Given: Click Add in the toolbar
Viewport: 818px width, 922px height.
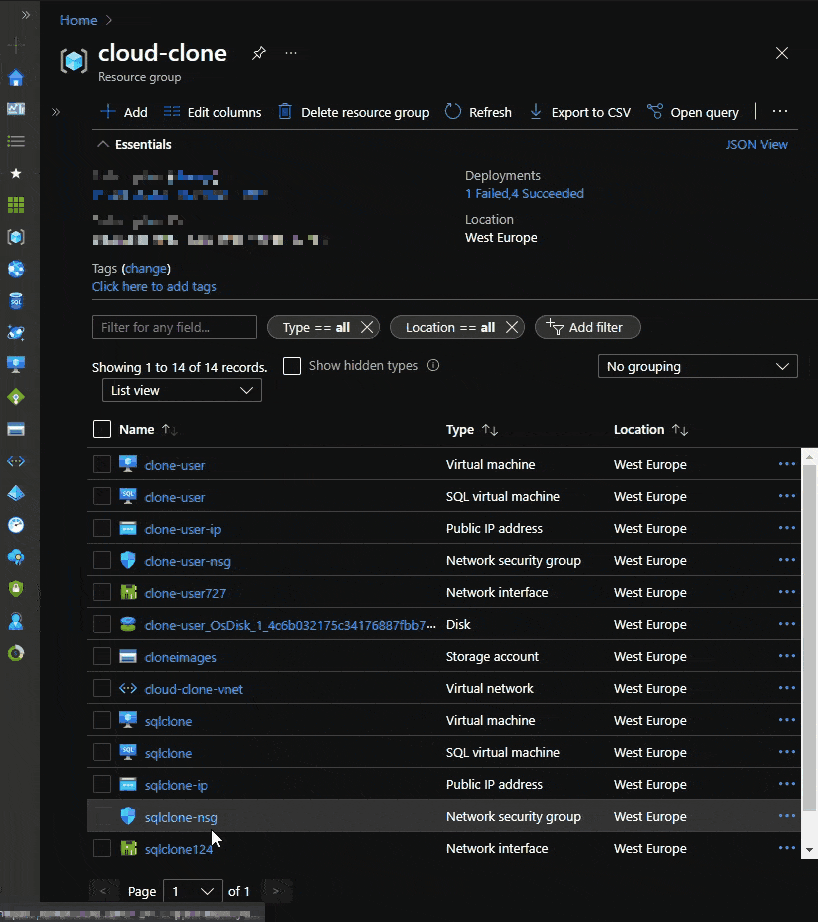Looking at the screenshot, I should [124, 112].
